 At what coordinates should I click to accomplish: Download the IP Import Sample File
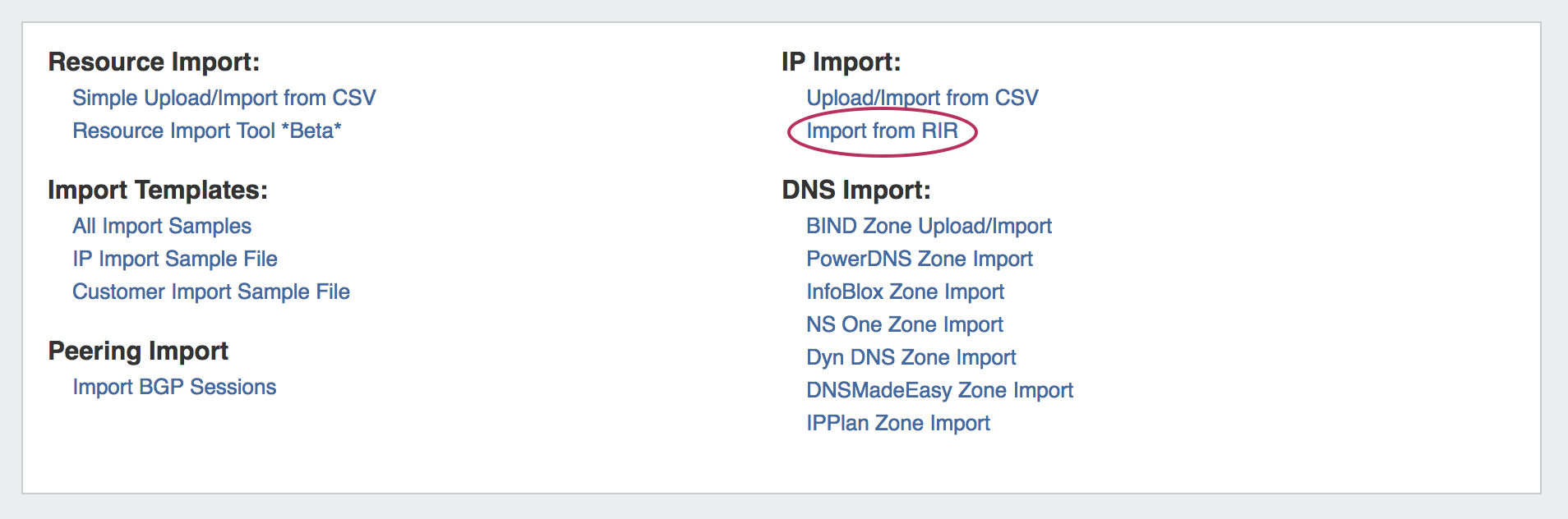(x=175, y=259)
